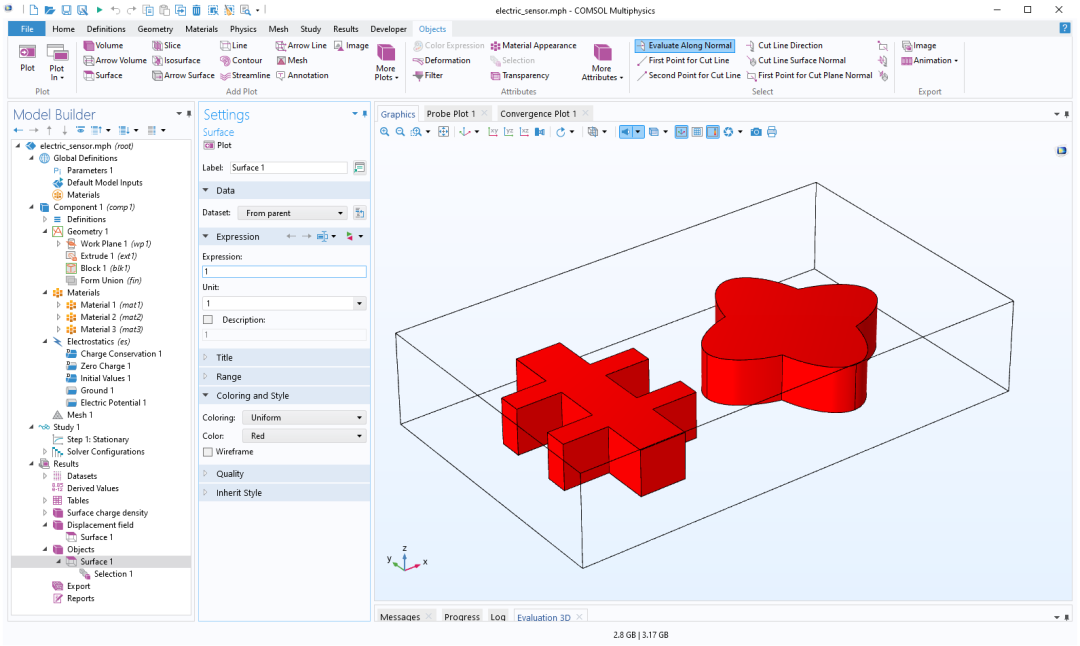This screenshot has height=646, width=1080.
Task: Add a Mesh plot from ribbon
Action: (292, 61)
